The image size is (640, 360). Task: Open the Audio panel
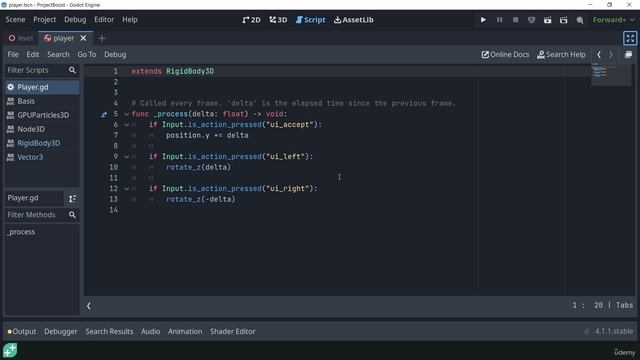(150, 331)
